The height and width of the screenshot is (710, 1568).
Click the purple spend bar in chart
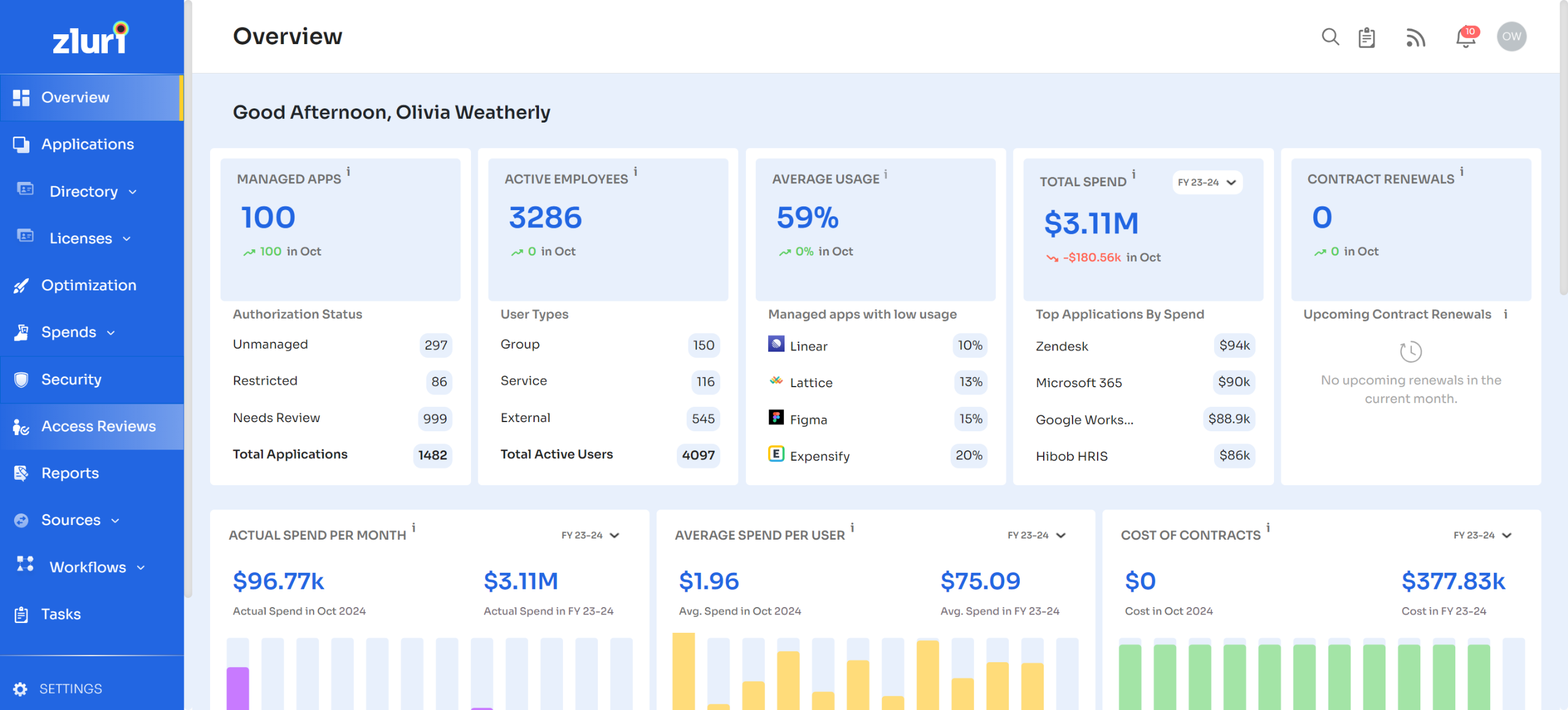238,687
